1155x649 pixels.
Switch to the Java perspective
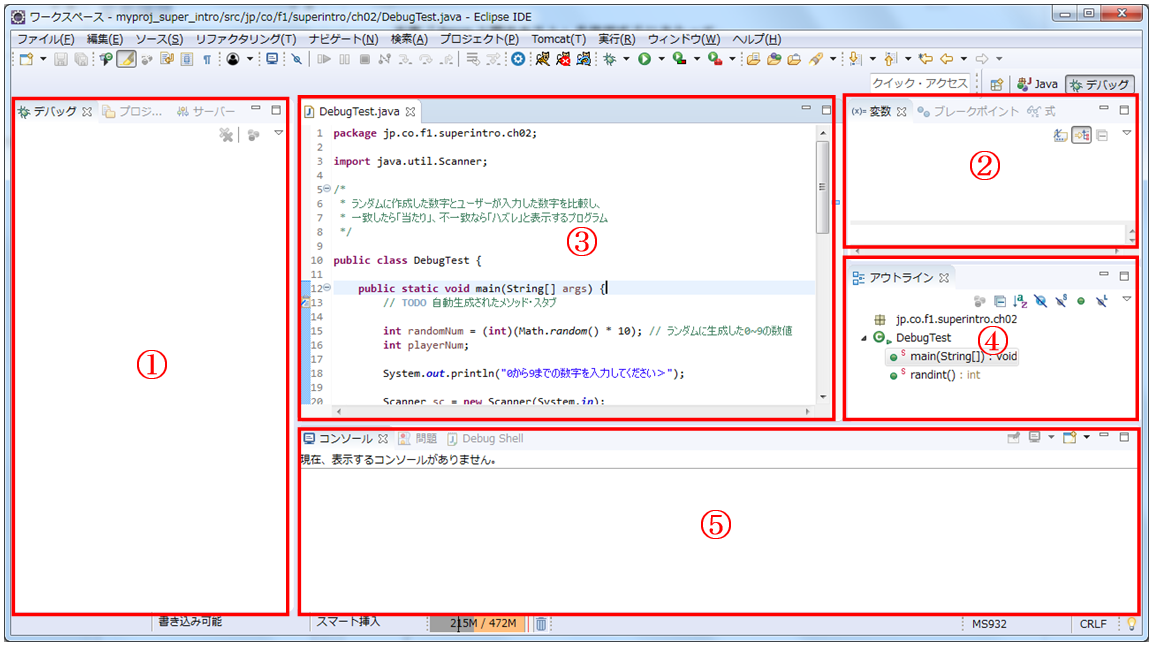(x=1038, y=85)
